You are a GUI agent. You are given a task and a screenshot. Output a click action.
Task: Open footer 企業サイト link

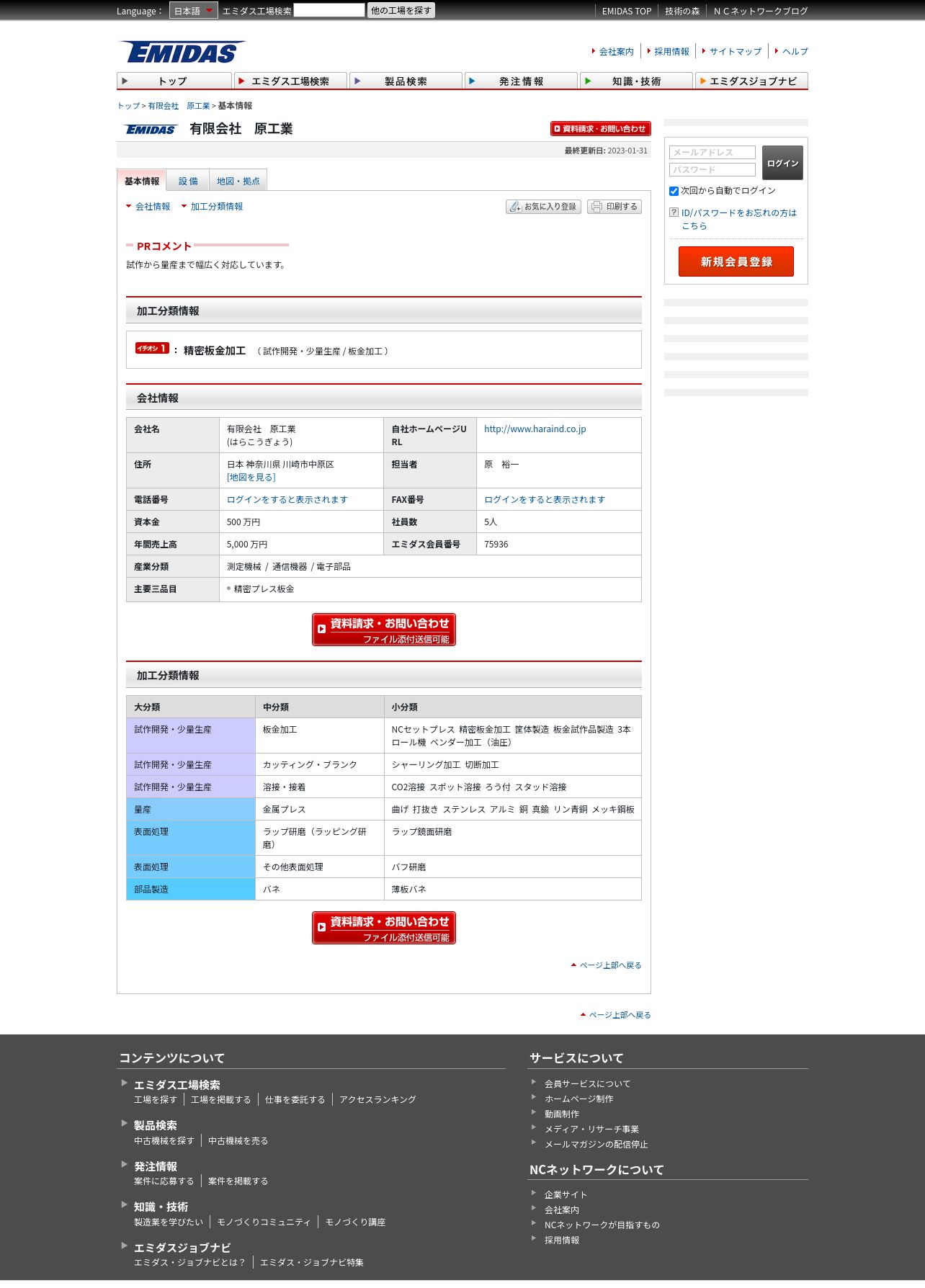pos(566,1195)
